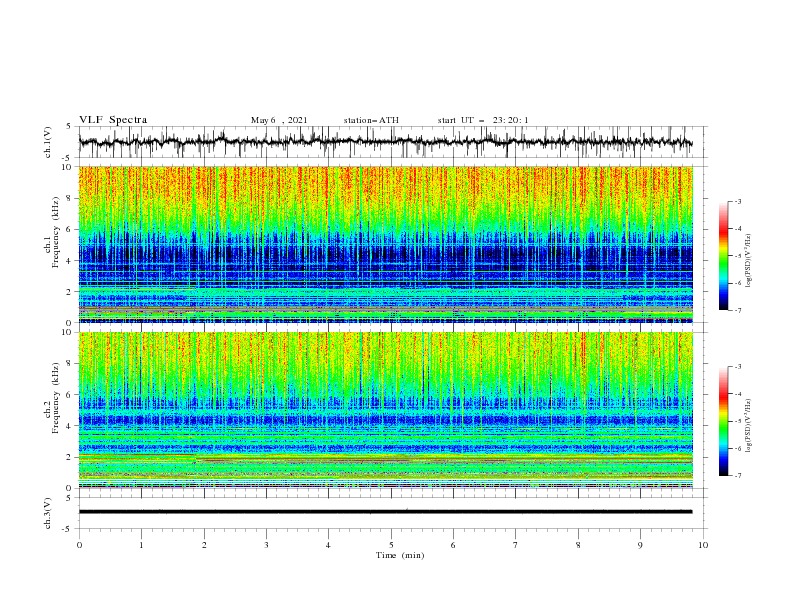Click the color scale bar beside ch.1 spectrogram

(x=724, y=256)
